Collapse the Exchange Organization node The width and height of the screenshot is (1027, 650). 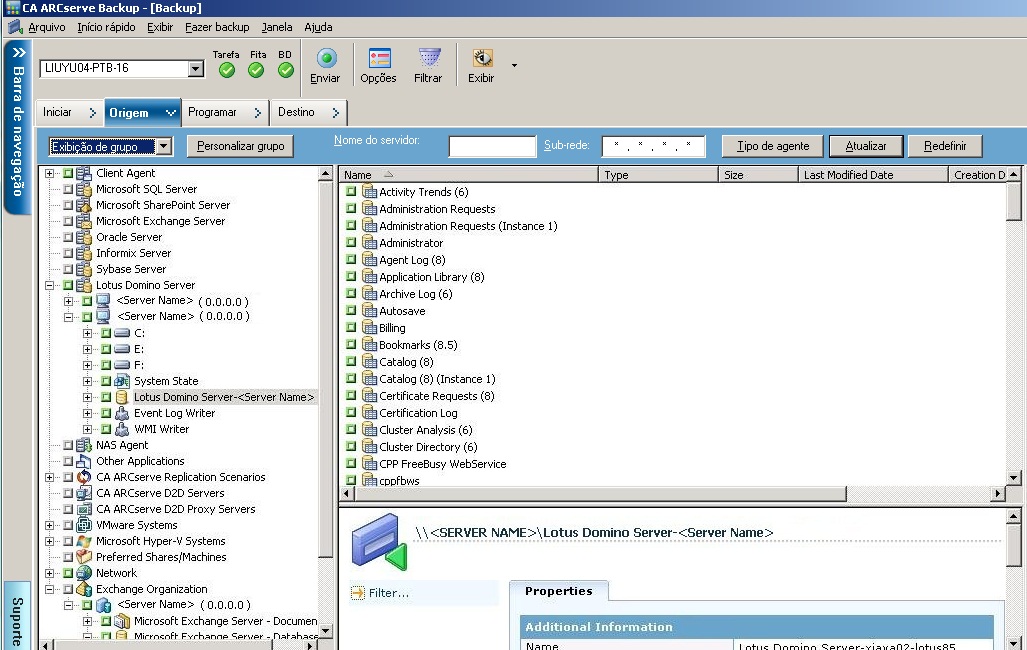49,589
